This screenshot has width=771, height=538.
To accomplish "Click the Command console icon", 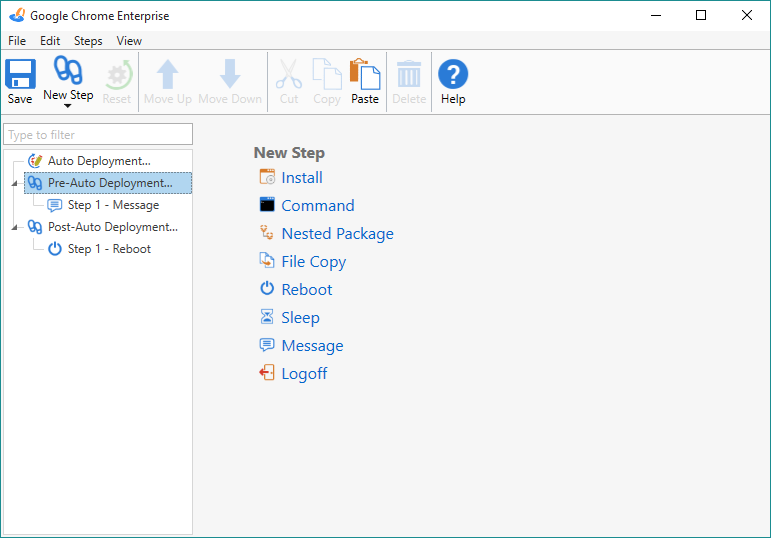I will 267,204.
